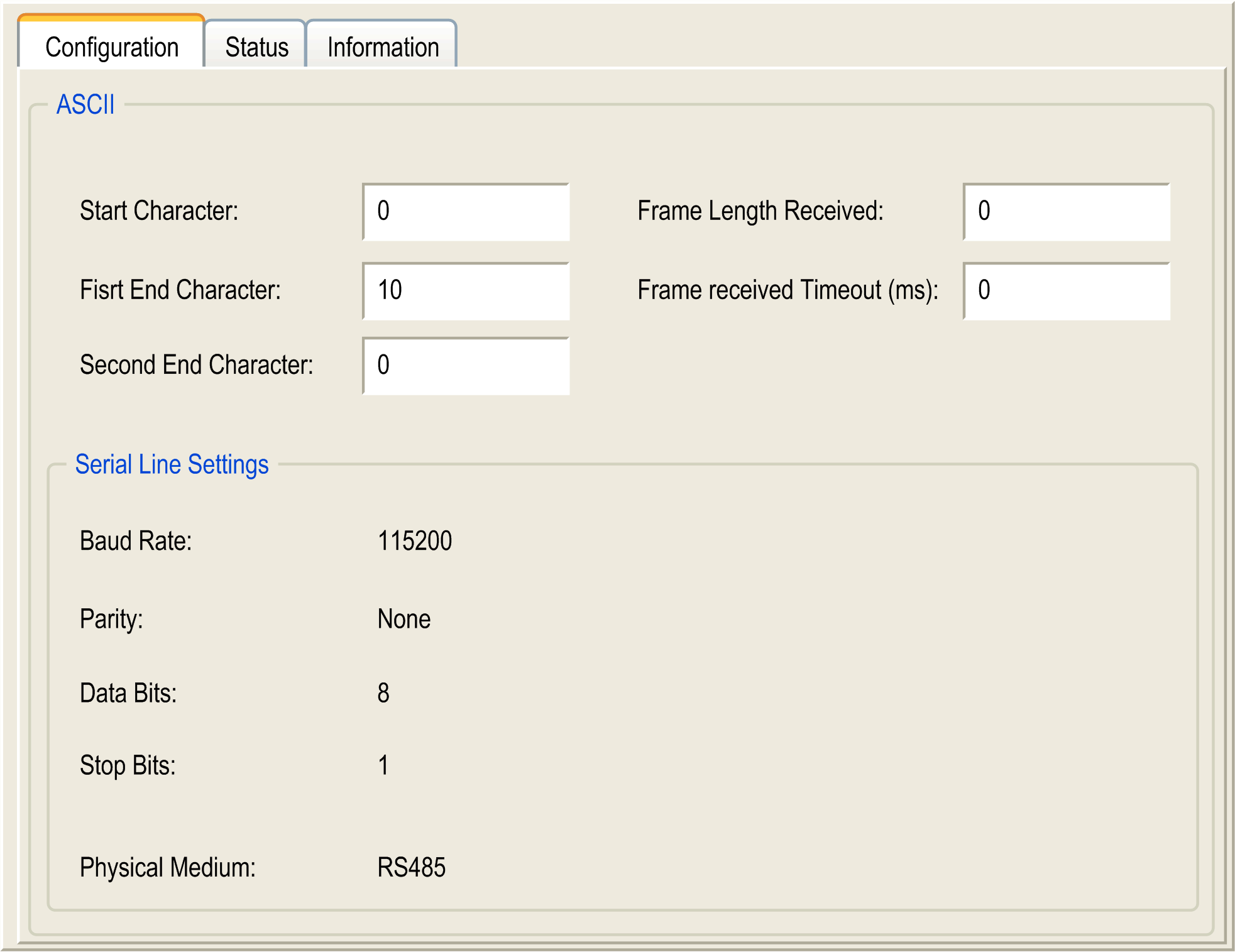Edit the Frame Length Received field
The height and width of the screenshot is (952, 1235).
coord(1066,212)
